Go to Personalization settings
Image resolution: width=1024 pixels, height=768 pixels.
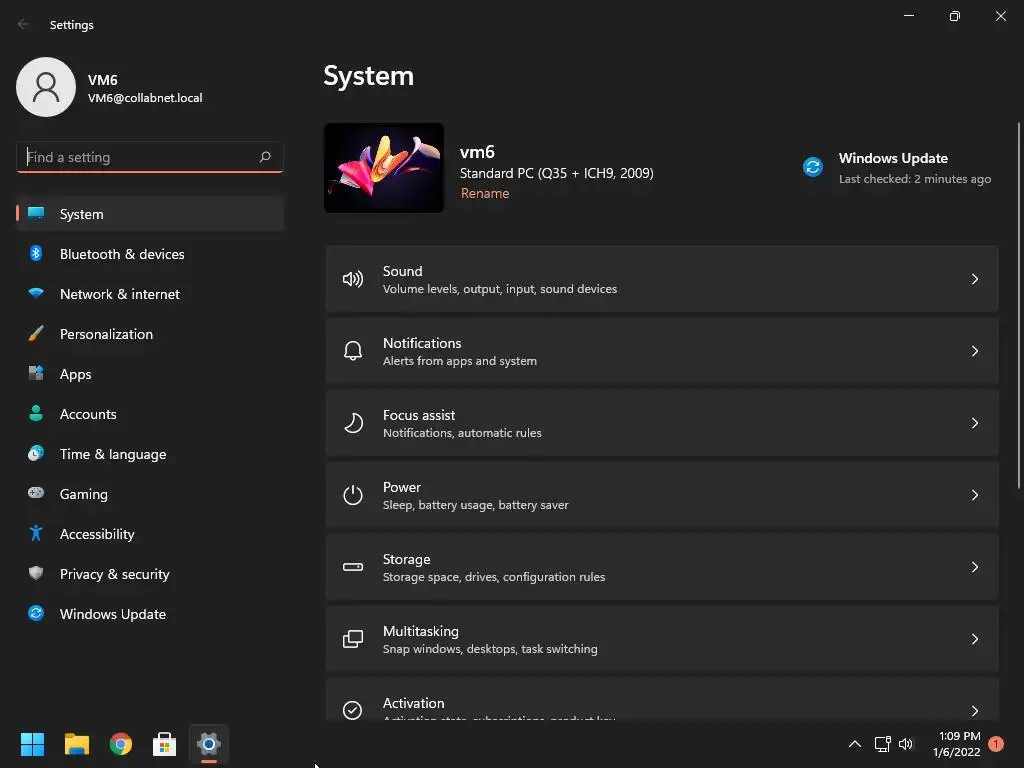[x=150, y=334]
